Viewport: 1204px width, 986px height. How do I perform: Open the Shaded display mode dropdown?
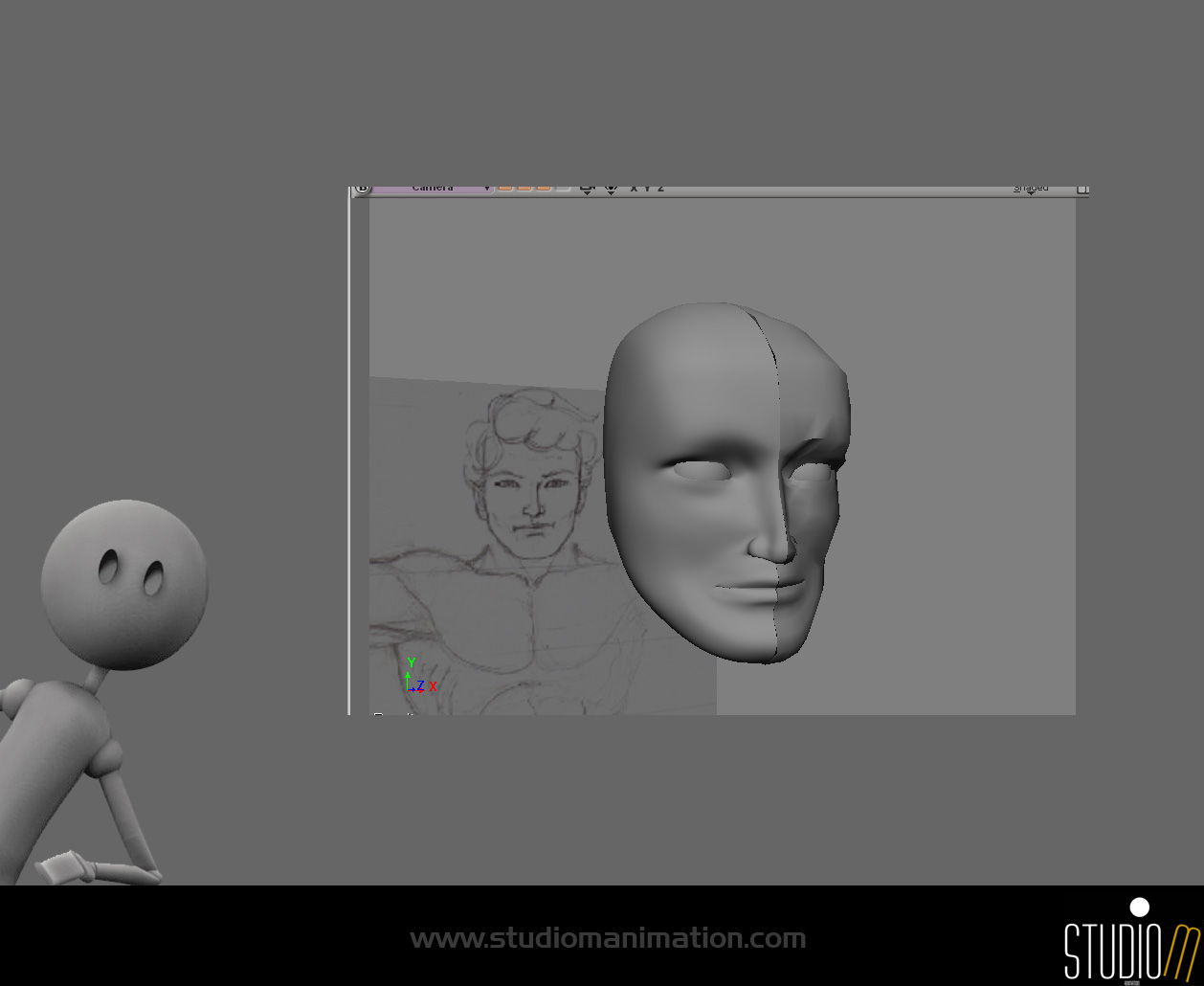pyautogui.click(x=1031, y=190)
